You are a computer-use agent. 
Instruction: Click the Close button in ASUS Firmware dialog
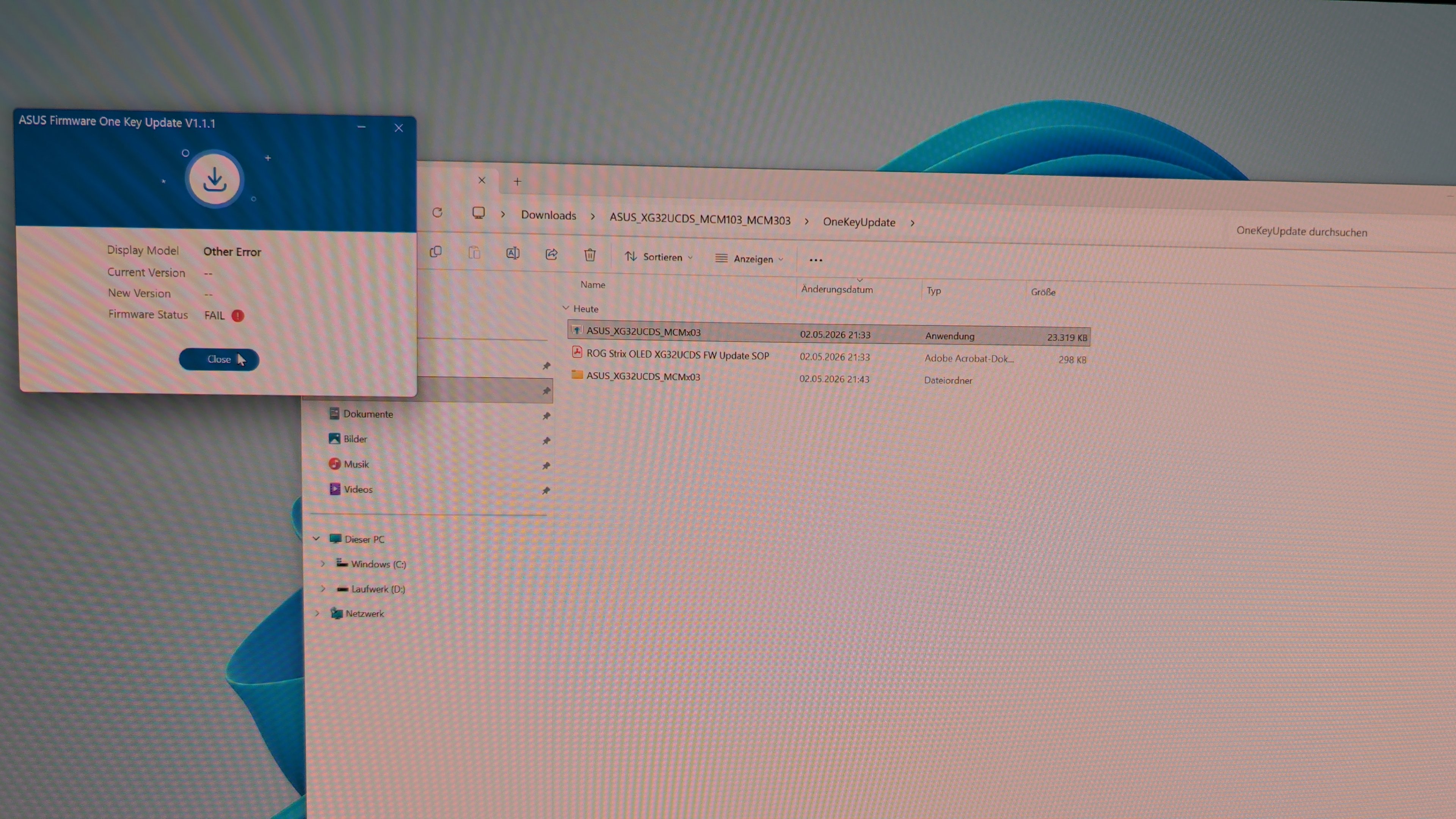click(219, 359)
